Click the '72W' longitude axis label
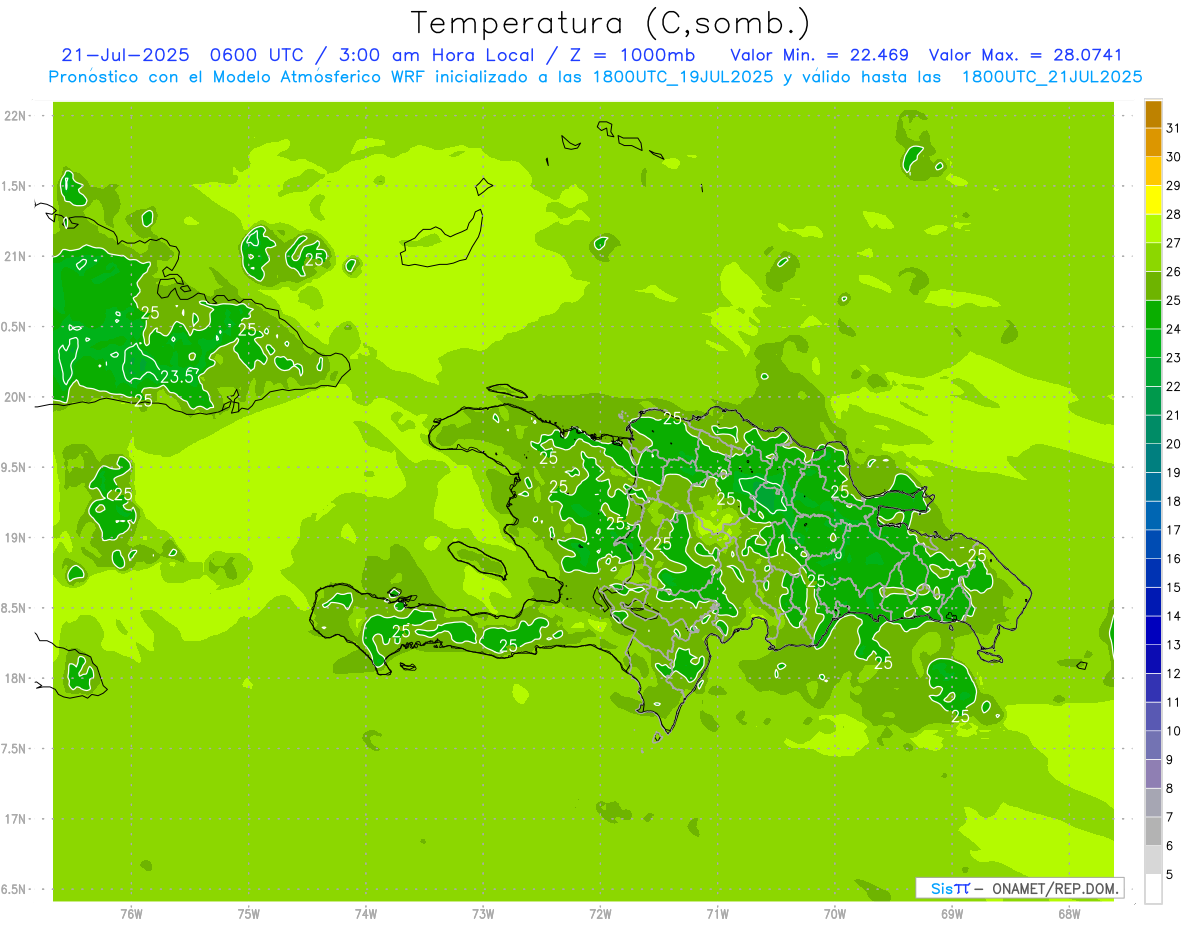The image size is (1200, 927). [x=600, y=914]
